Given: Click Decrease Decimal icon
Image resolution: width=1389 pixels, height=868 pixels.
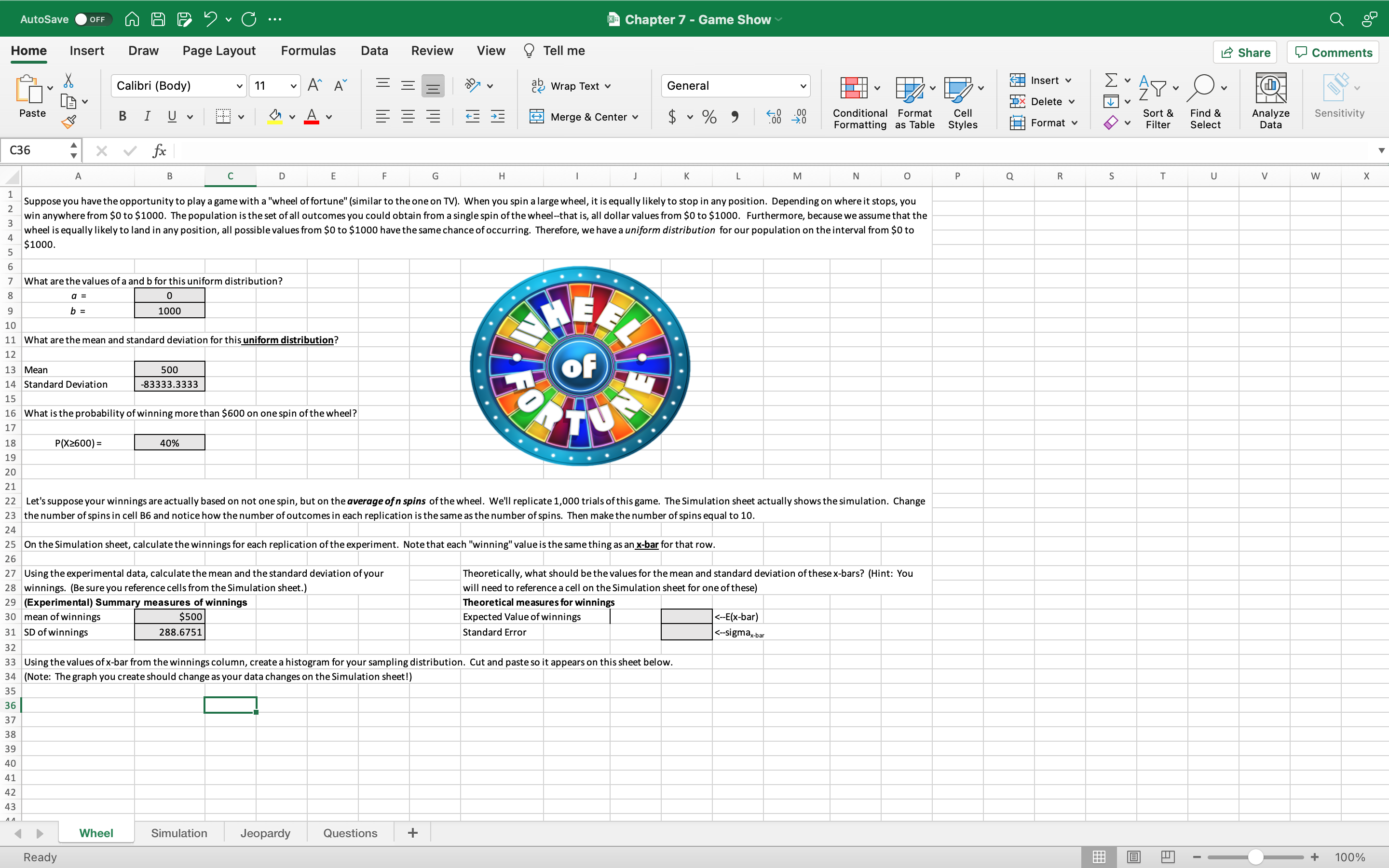Looking at the screenshot, I should coord(799,117).
